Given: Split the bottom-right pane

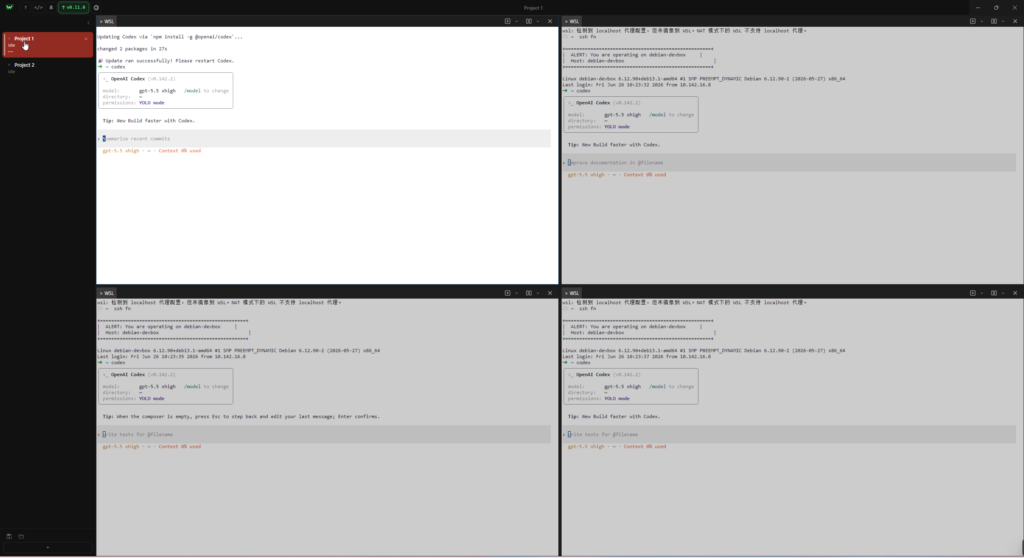Looking at the screenshot, I should [993, 293].
